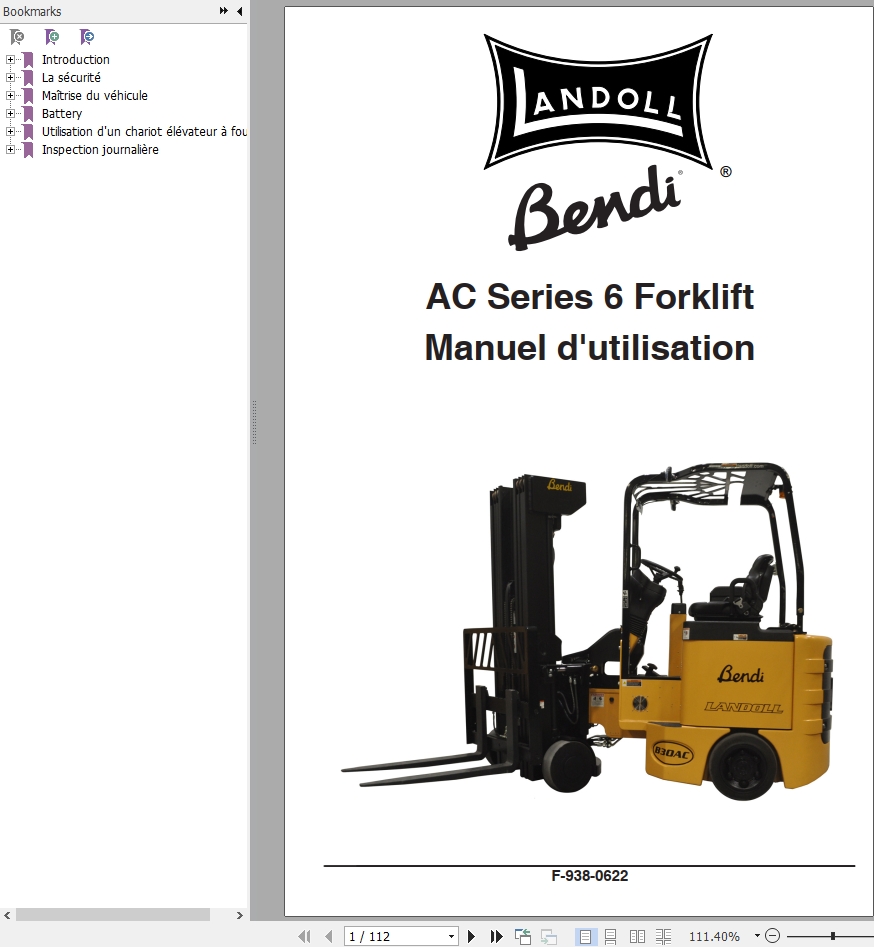Image resolution: width=874 pixels, height=947 pixels.
Task: Click the zoom out minus button
Action: [773, 936]
